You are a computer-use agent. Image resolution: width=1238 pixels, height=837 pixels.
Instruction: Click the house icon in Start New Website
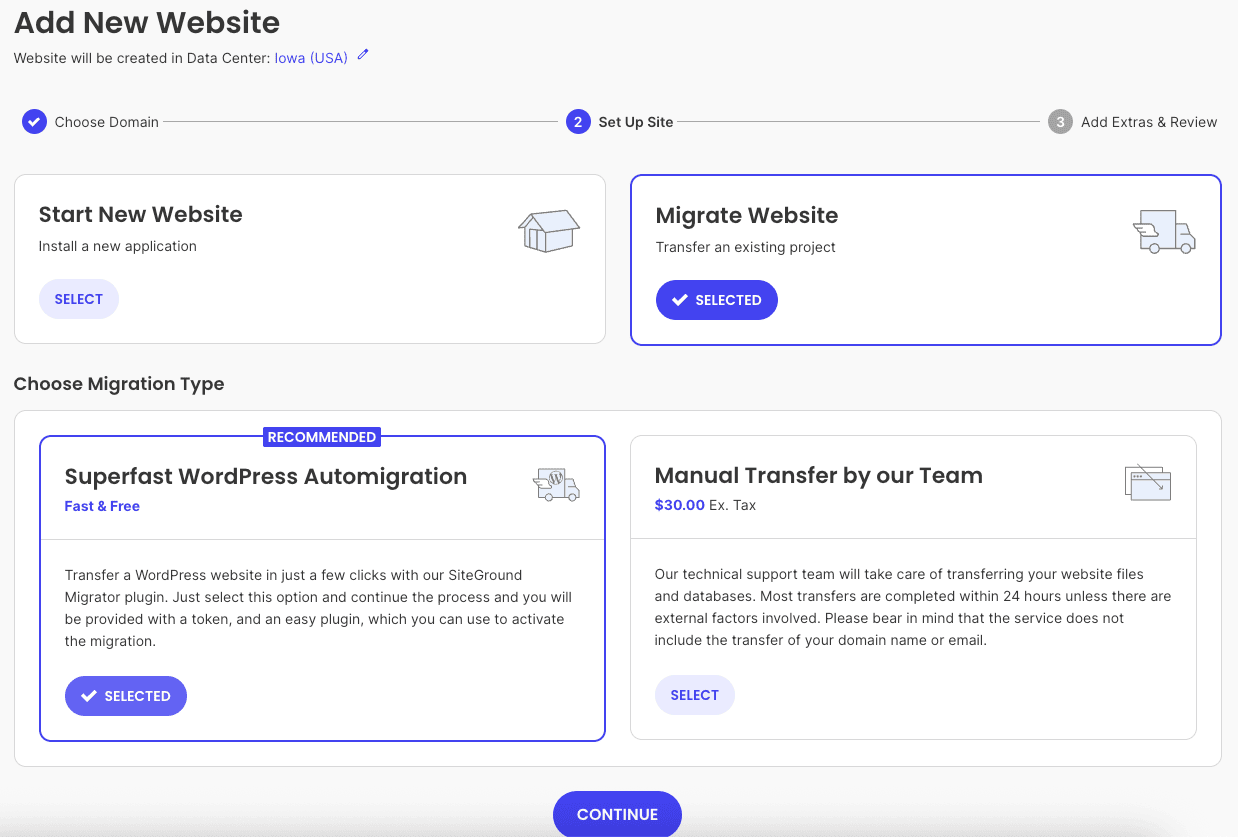pyautogui.click(x=549, y=231)
